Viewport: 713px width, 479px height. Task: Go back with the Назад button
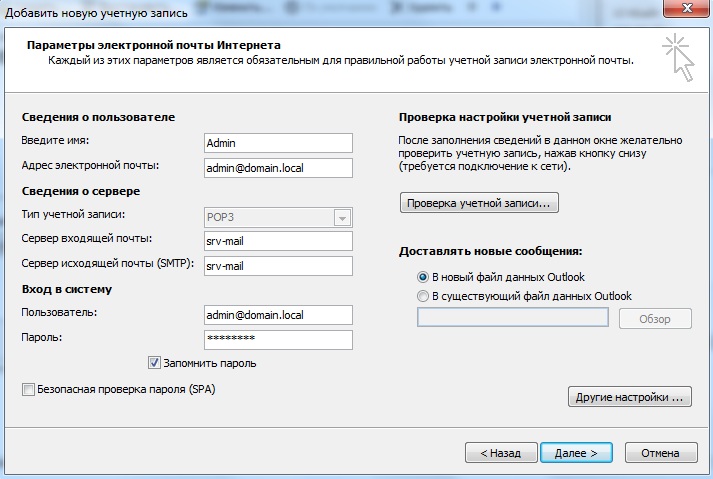500,453
